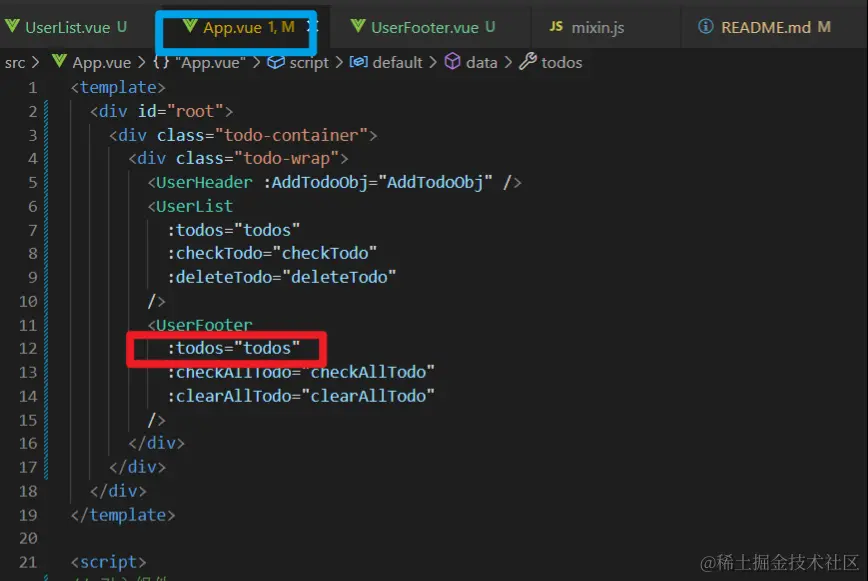The height and width of the screenshot is (581, 868).
Task: Click the UserHeader component line
Action: point(334,182)
